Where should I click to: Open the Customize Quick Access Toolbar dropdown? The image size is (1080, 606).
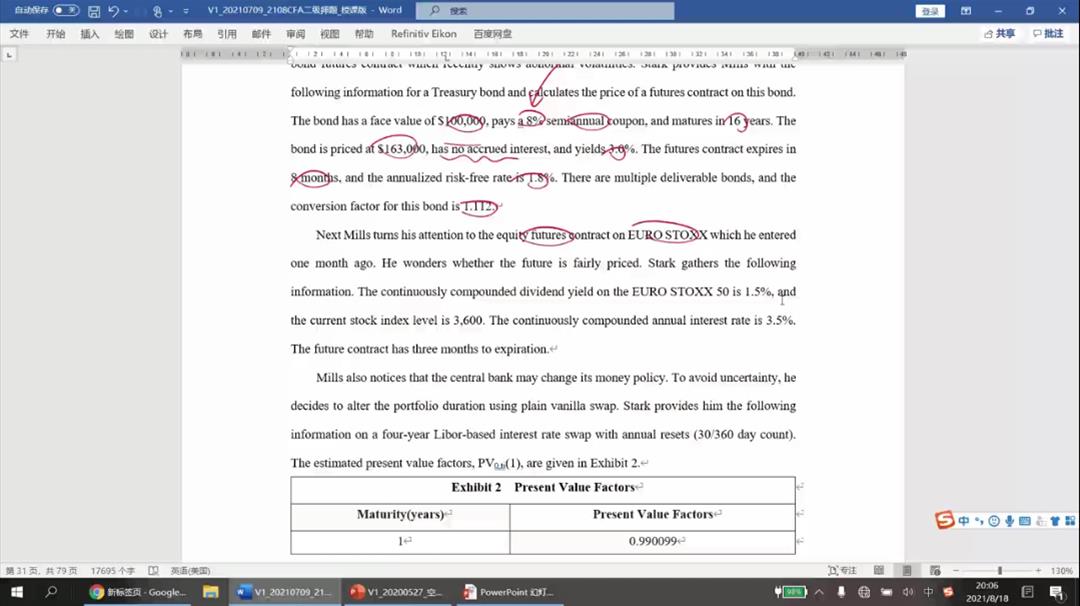click(x=186, y=12)
